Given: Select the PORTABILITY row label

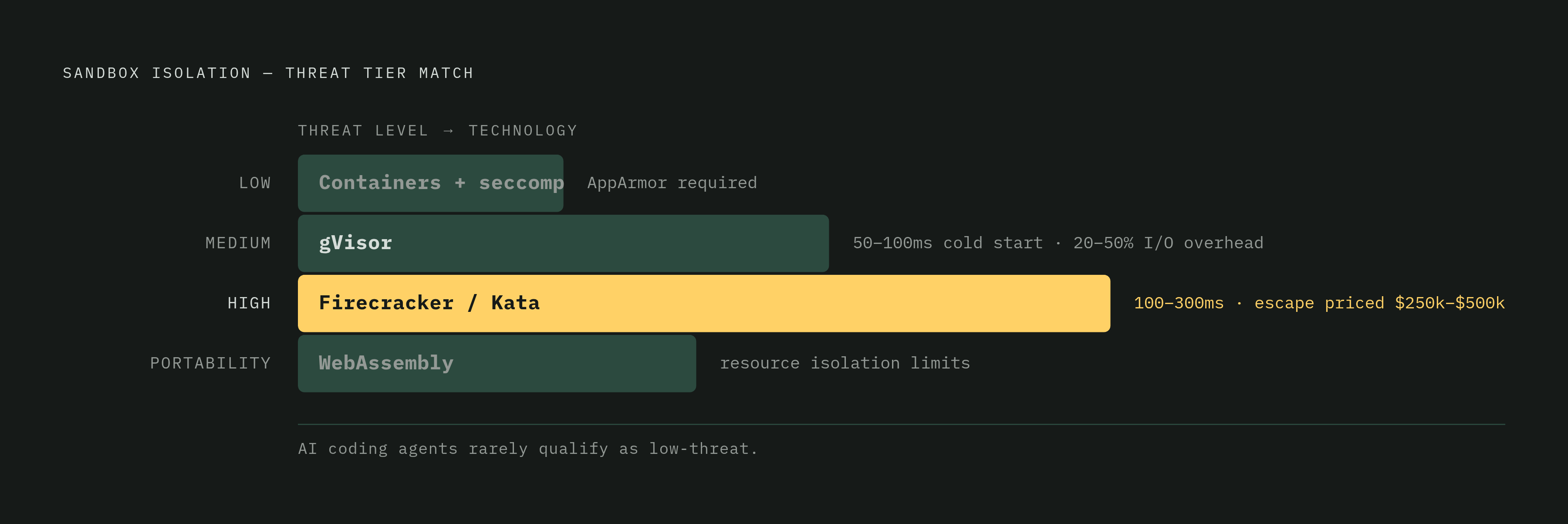Looking at the screenshot, I should coord(211,363).
